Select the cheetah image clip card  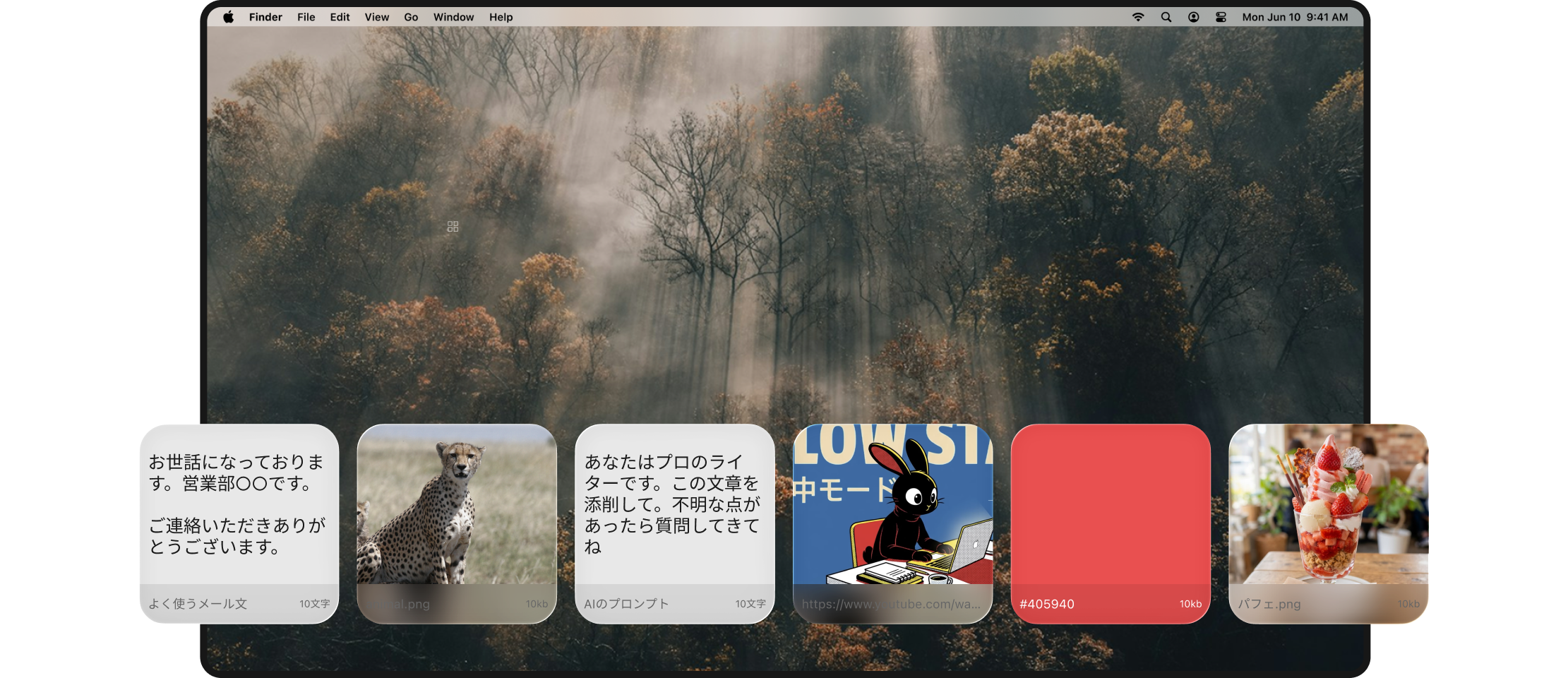coord(457,523)
